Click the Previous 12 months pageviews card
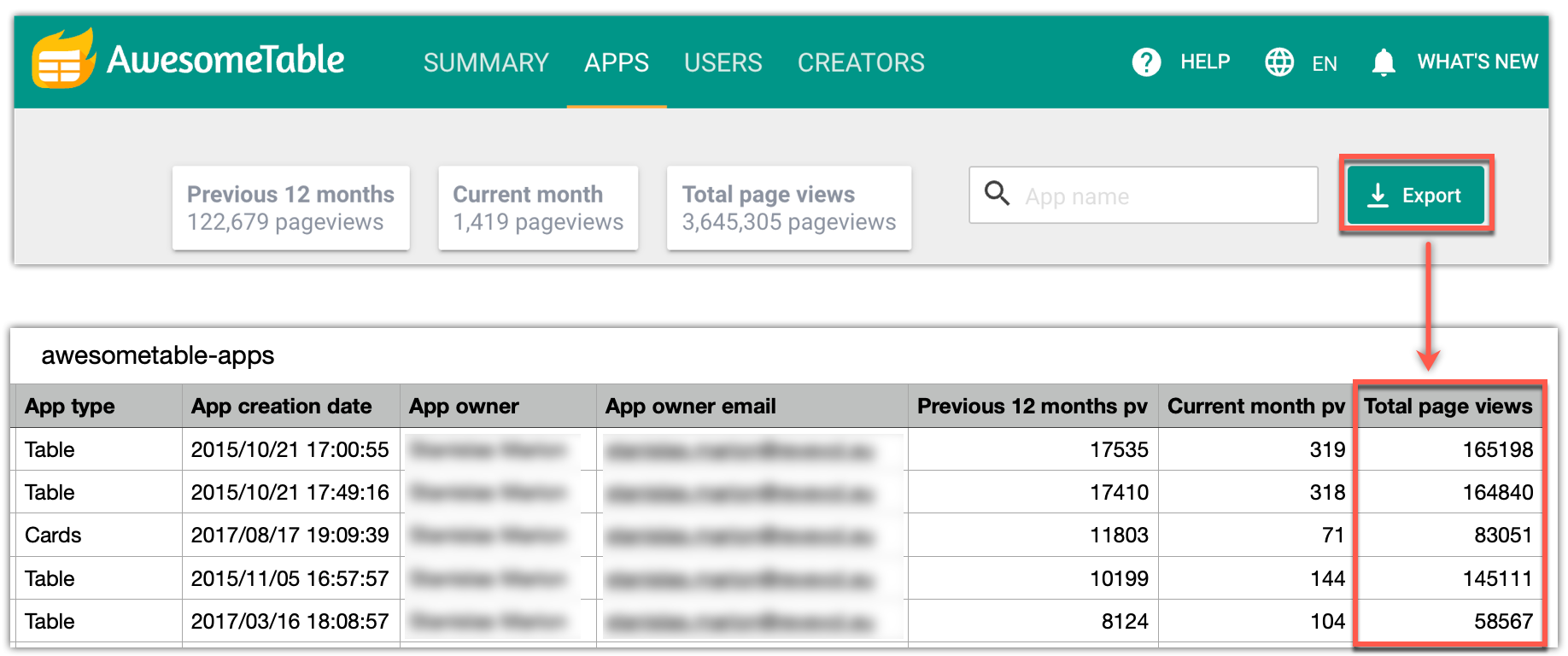This screenshot has width=1568, height=656. [x=290, y=208]
